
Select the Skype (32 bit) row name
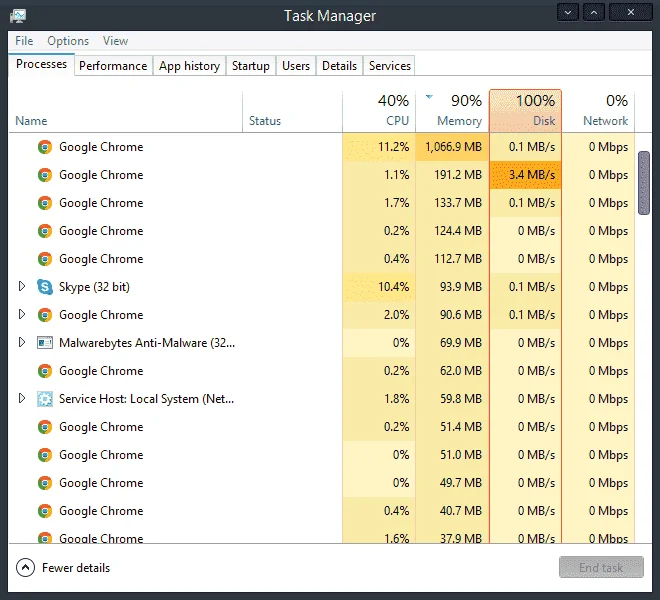tap(94, 287)
